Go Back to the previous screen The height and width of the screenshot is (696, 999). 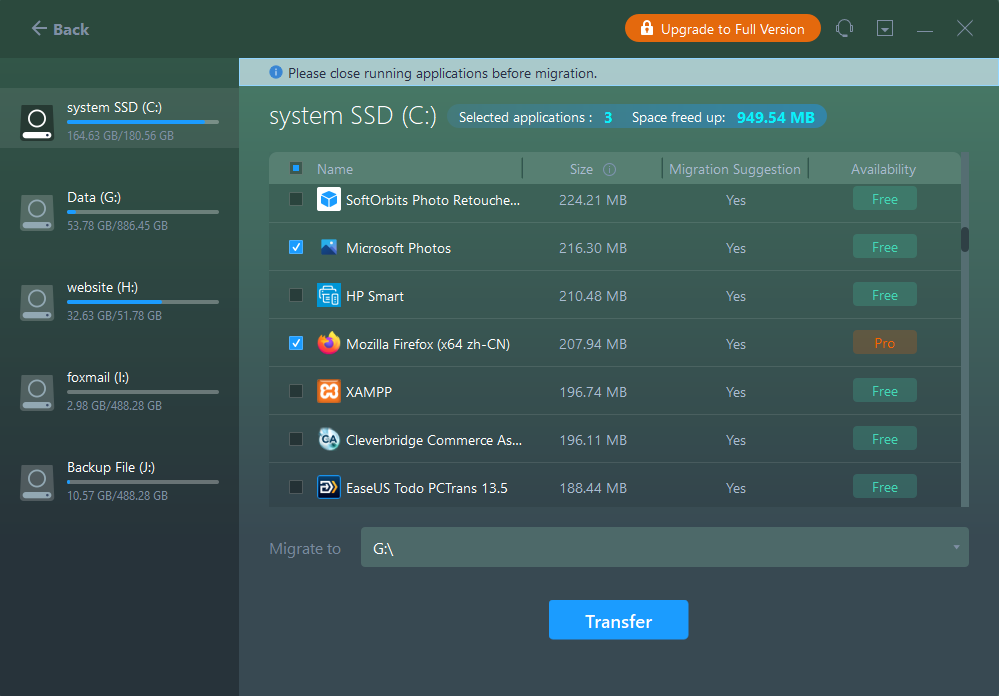point(60,29)
